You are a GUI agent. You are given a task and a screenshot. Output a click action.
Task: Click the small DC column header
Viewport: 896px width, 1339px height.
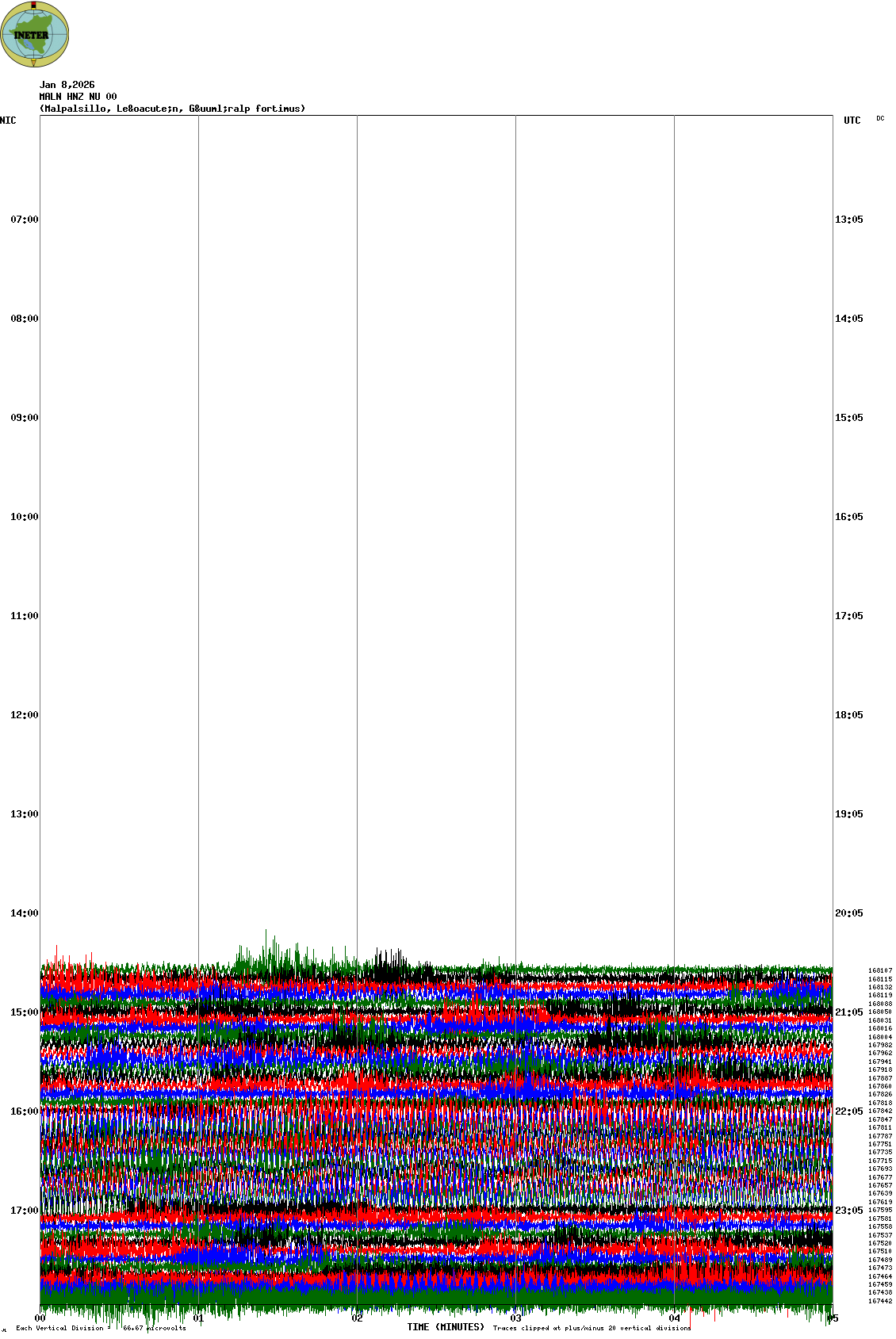pyautogui.click(x=880, y=119)
